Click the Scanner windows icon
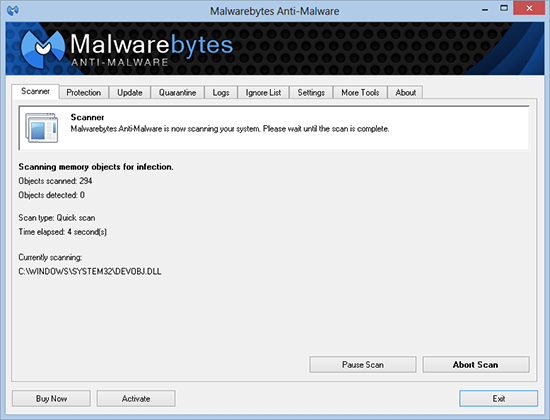550x420 pixels. pos(42,128)
